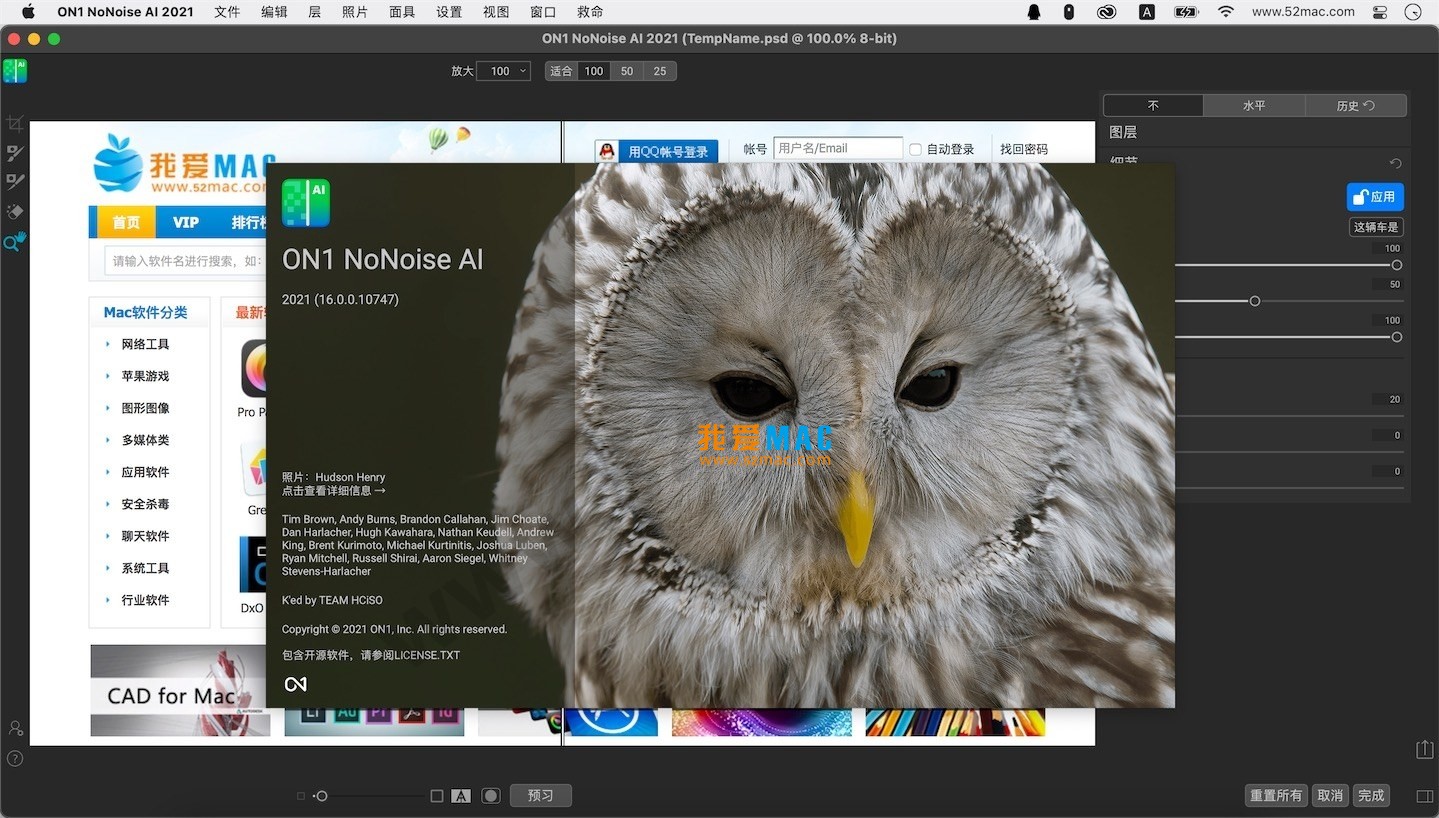
Task: Open the 窗口 menu
Action: point(543,12)
